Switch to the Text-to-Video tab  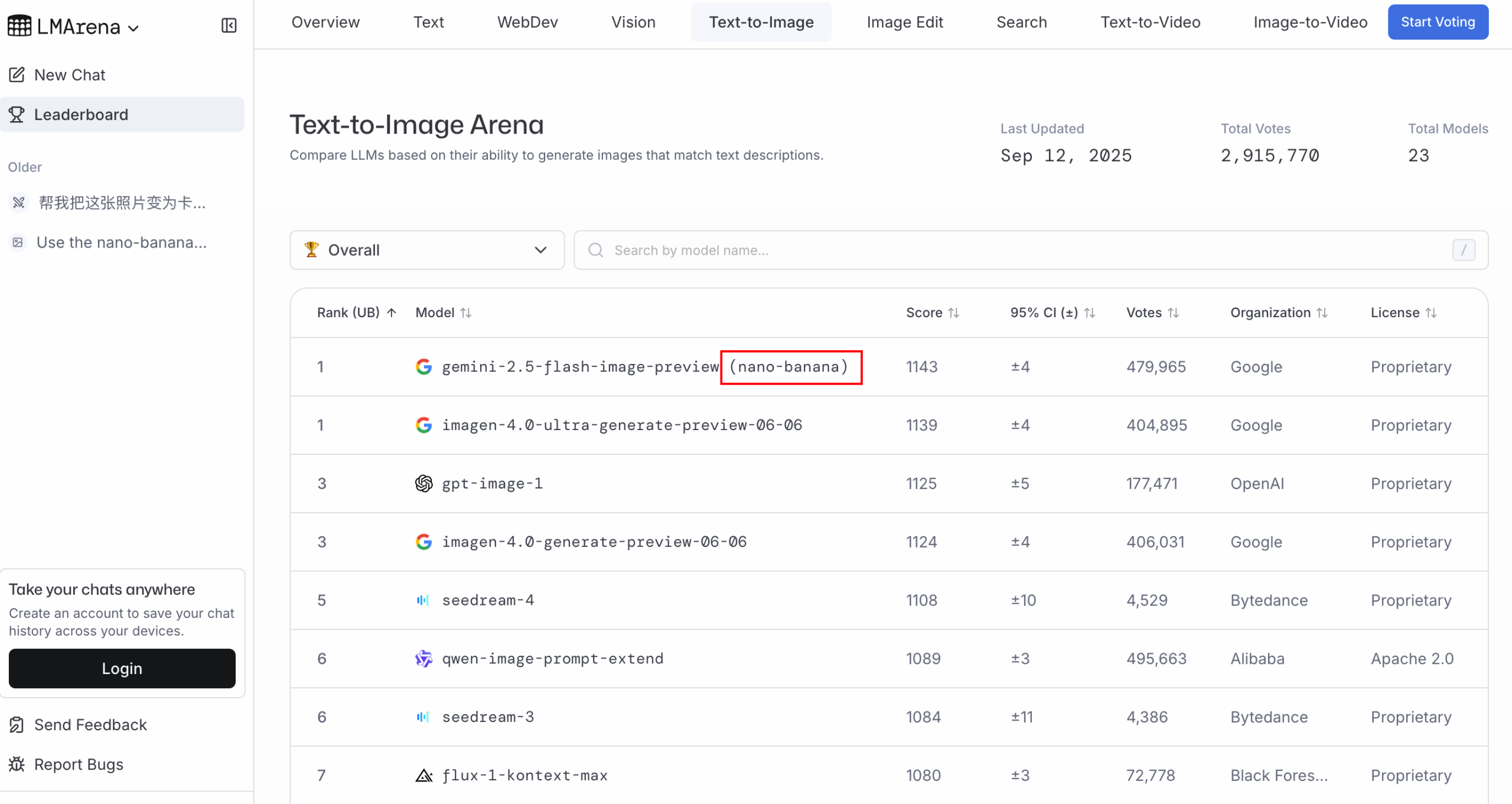coord(1150,22)
